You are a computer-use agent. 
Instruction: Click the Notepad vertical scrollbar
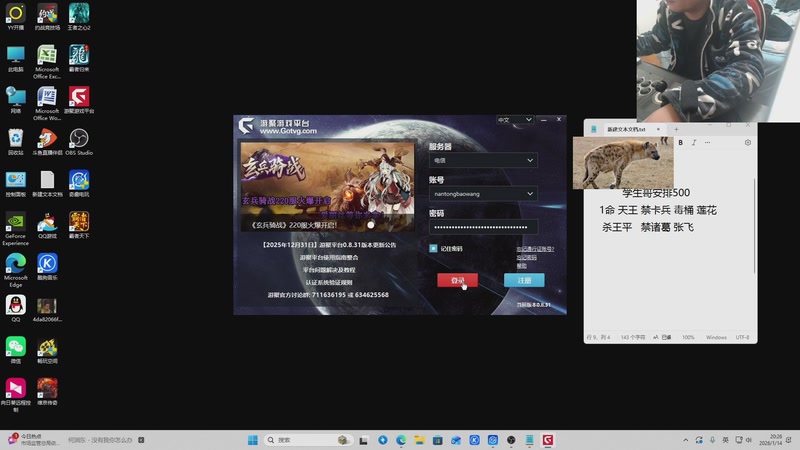(x=755, y=226)
